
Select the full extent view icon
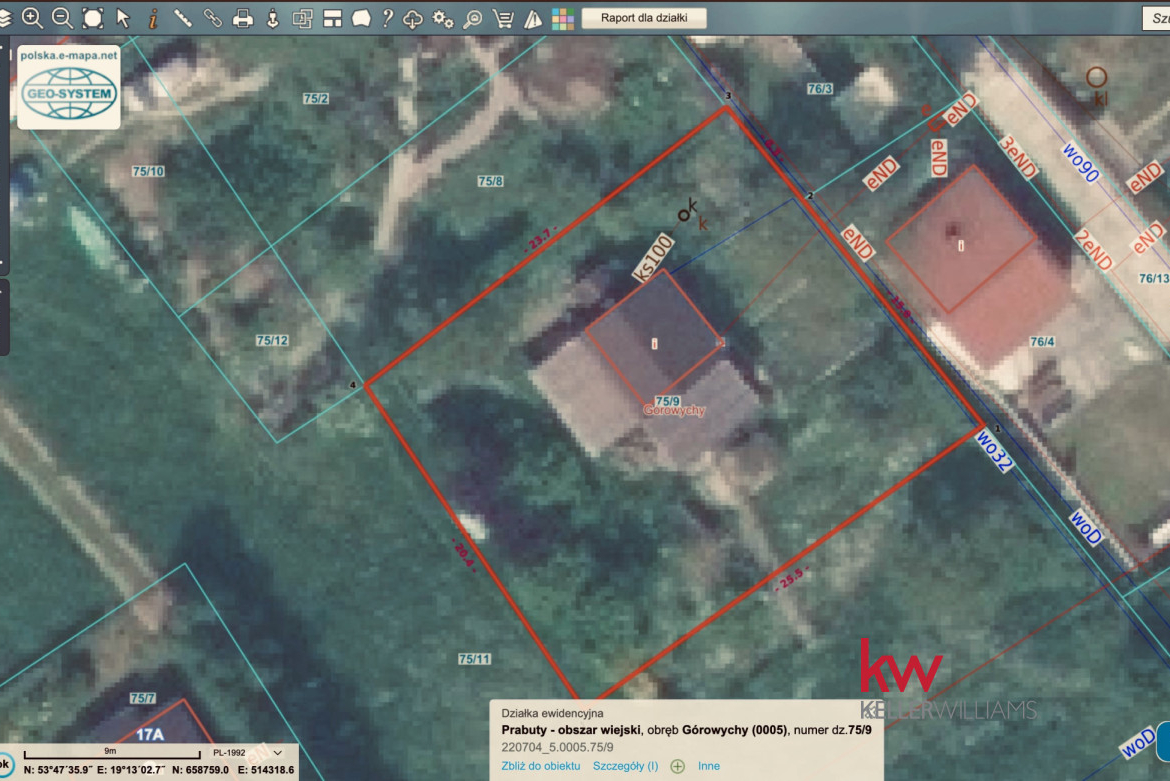[93, 18]
